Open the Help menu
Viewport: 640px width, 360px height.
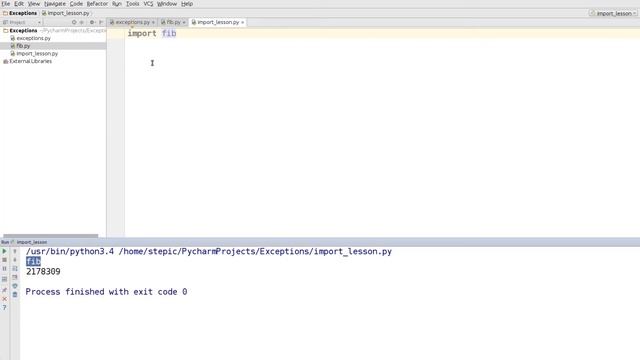click(x=187, y=4)
